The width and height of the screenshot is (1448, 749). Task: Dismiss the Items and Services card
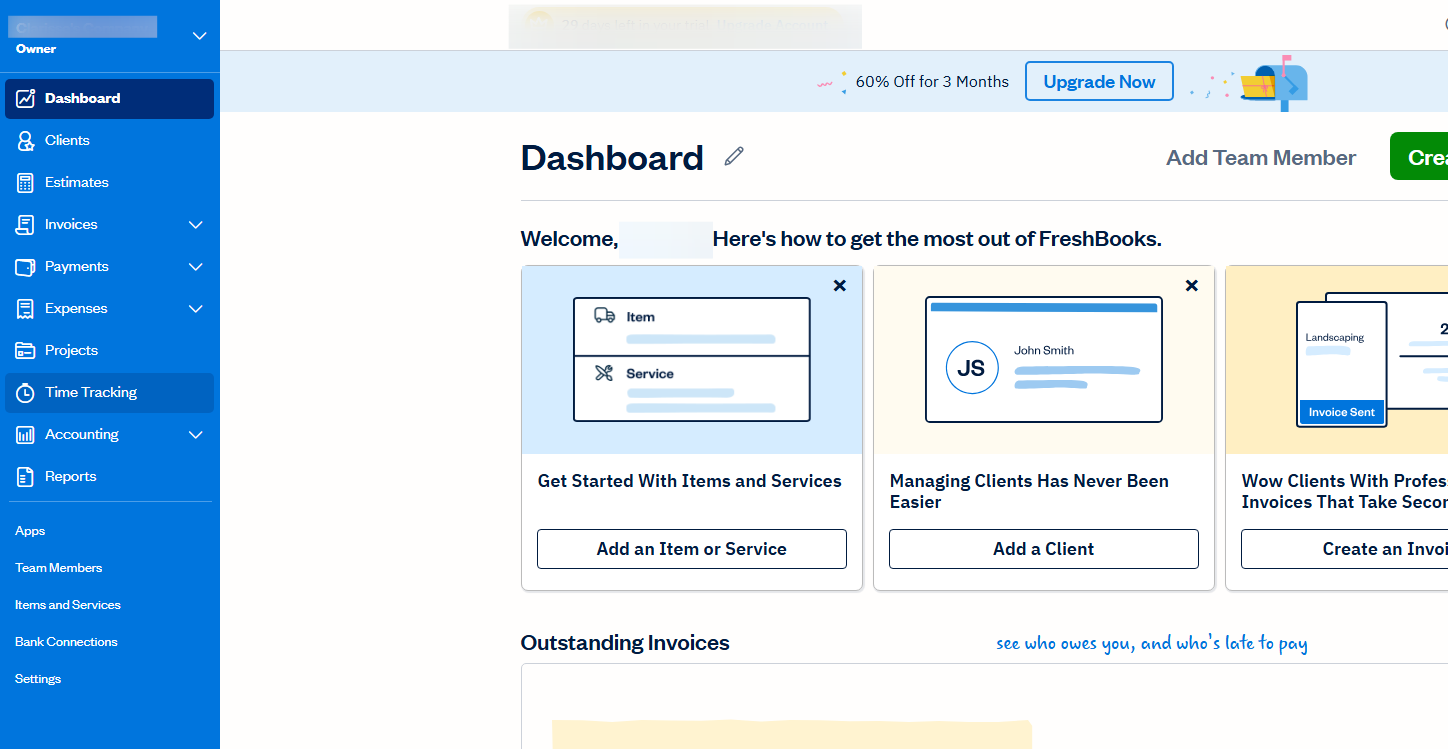coord(840,285)
